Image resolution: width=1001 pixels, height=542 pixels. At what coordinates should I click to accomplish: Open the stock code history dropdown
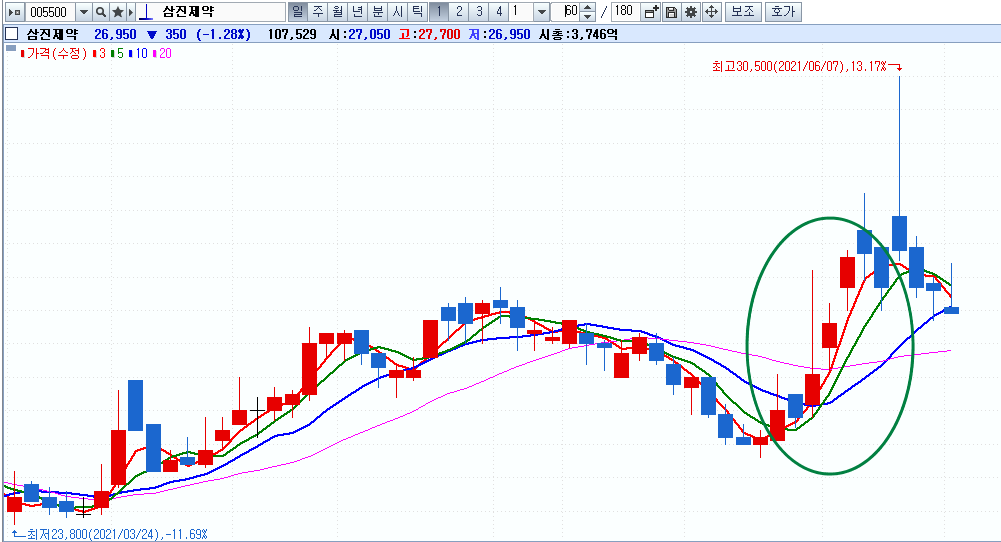click(x=84, y=11)
